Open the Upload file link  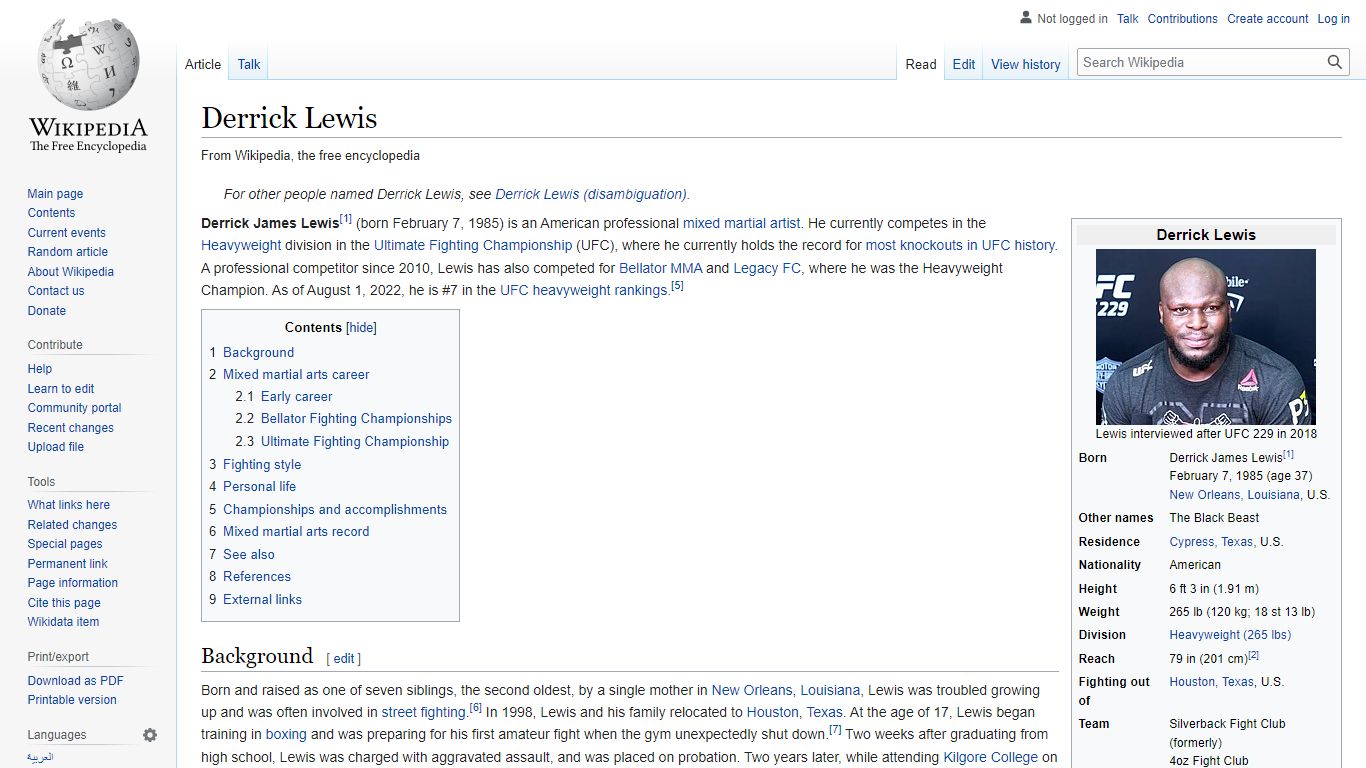click(56, 447)
